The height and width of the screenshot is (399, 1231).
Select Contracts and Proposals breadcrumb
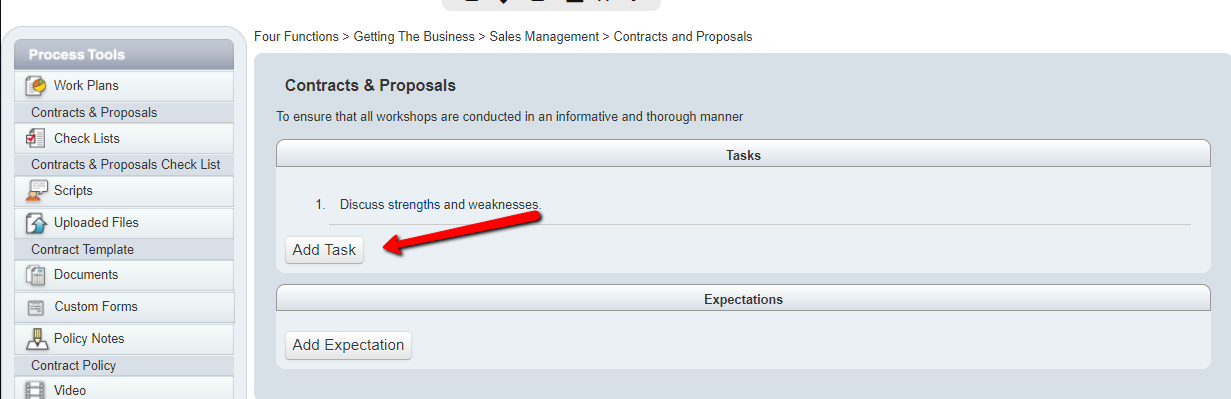point(683,36)
